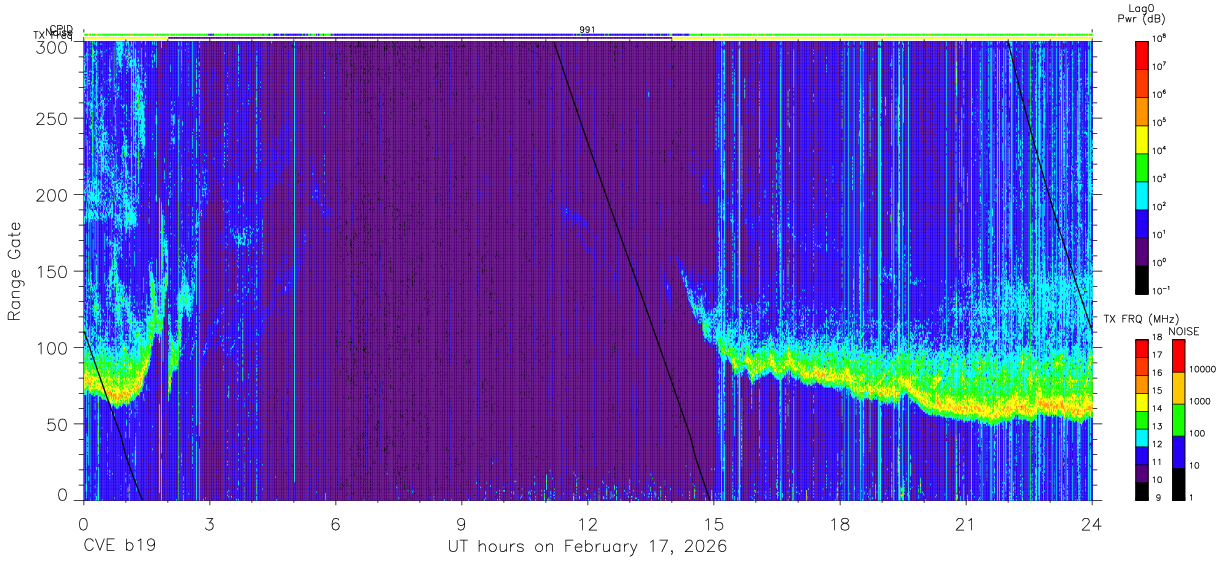1228x567 pixels.
Task: Click x-axis hour tick label "24"
Action: coord(1091,524)
